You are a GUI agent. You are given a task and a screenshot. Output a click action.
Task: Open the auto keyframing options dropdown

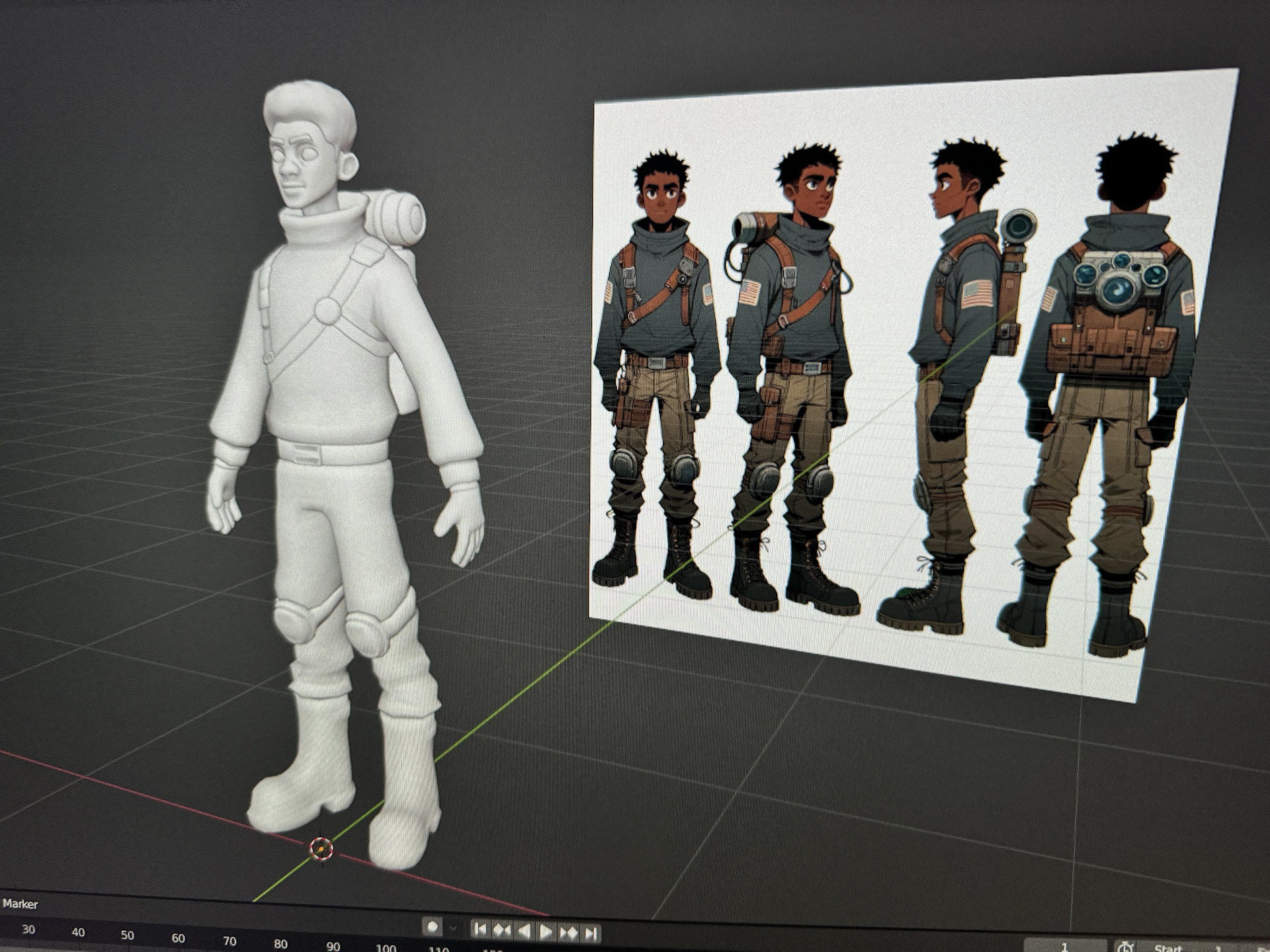[x=453, y=928]
